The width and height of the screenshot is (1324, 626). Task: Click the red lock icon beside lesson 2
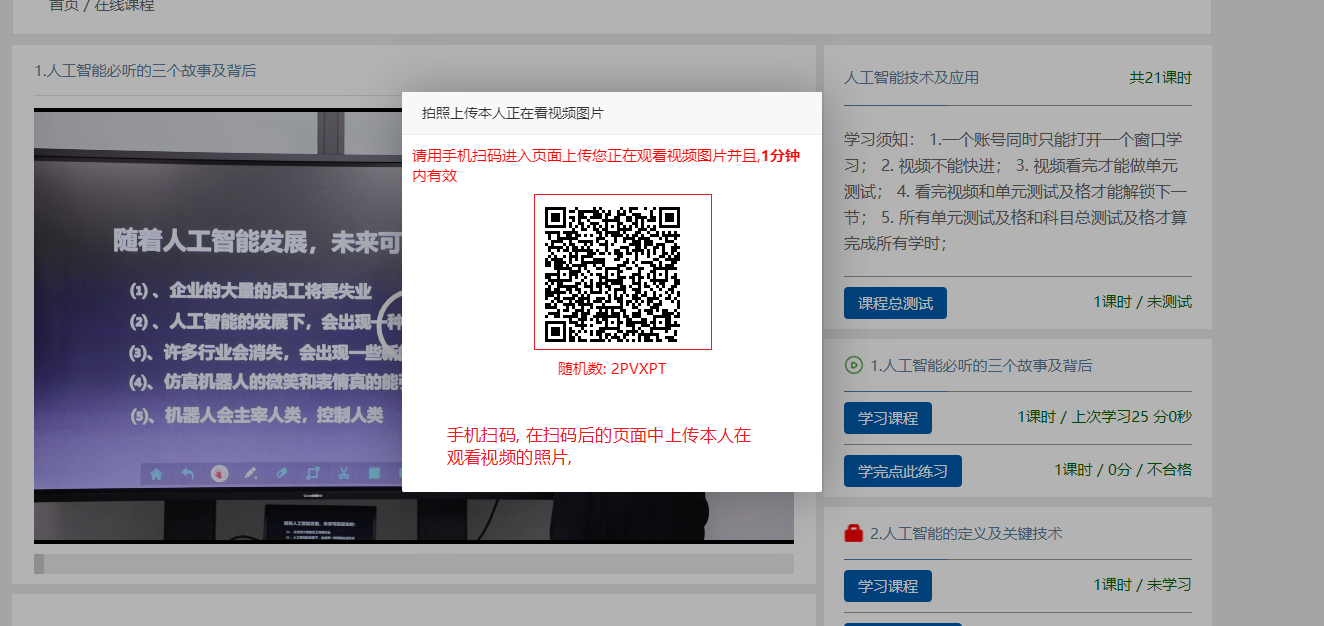point(853,533)
